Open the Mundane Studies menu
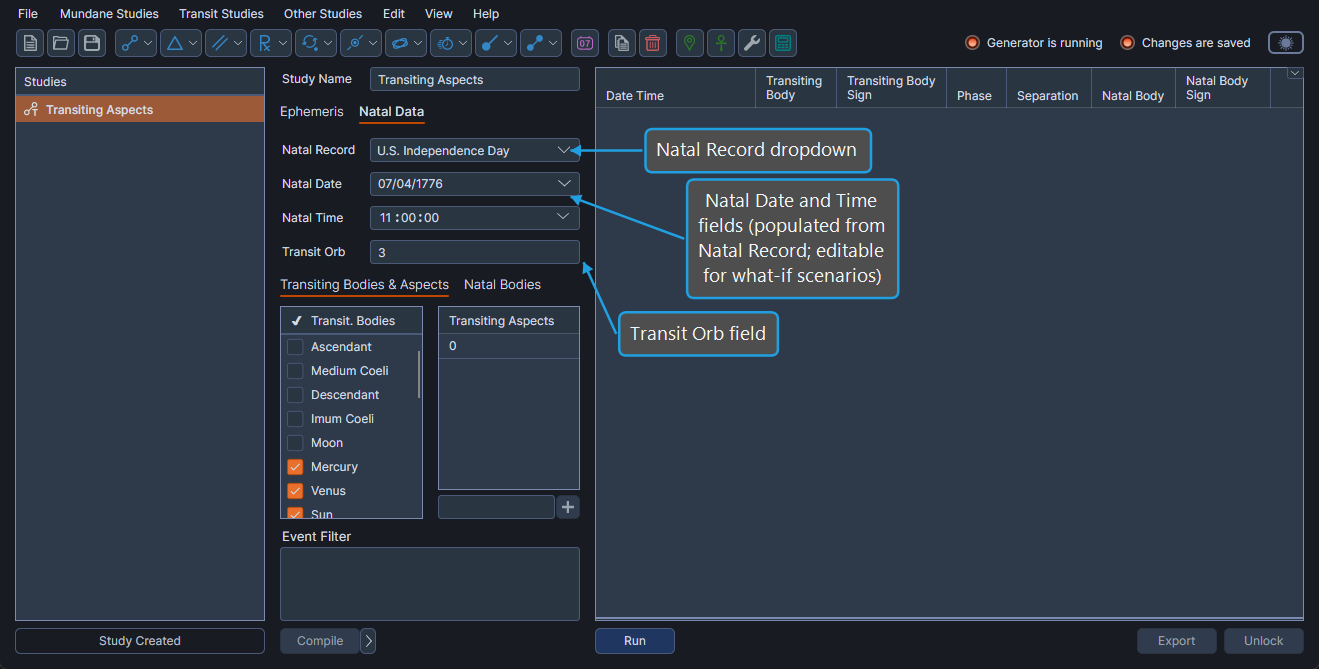Image resolution: width=1319 pixels, height=669 pixels. click(109, 14)
